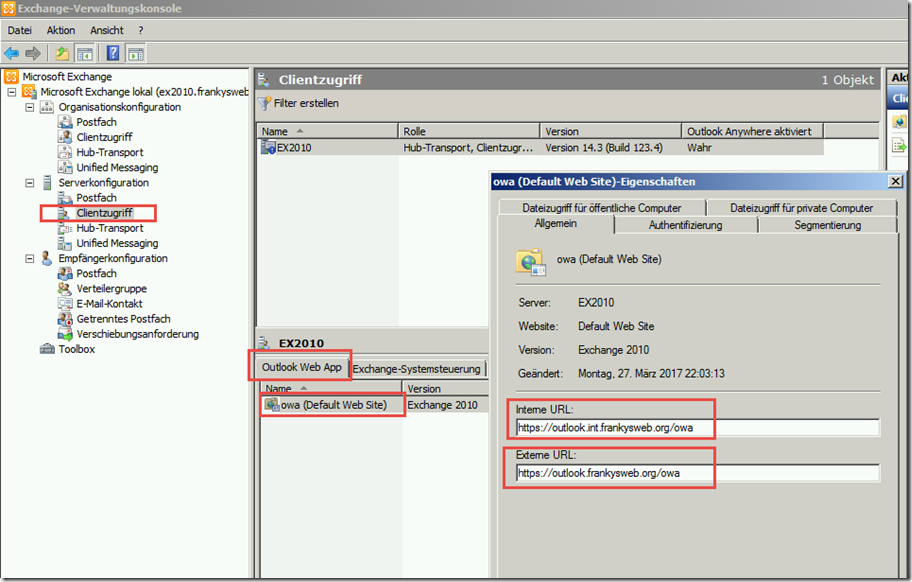Click the Toolbox icon in tree
The image size is (912, 582).
point(47,349)
